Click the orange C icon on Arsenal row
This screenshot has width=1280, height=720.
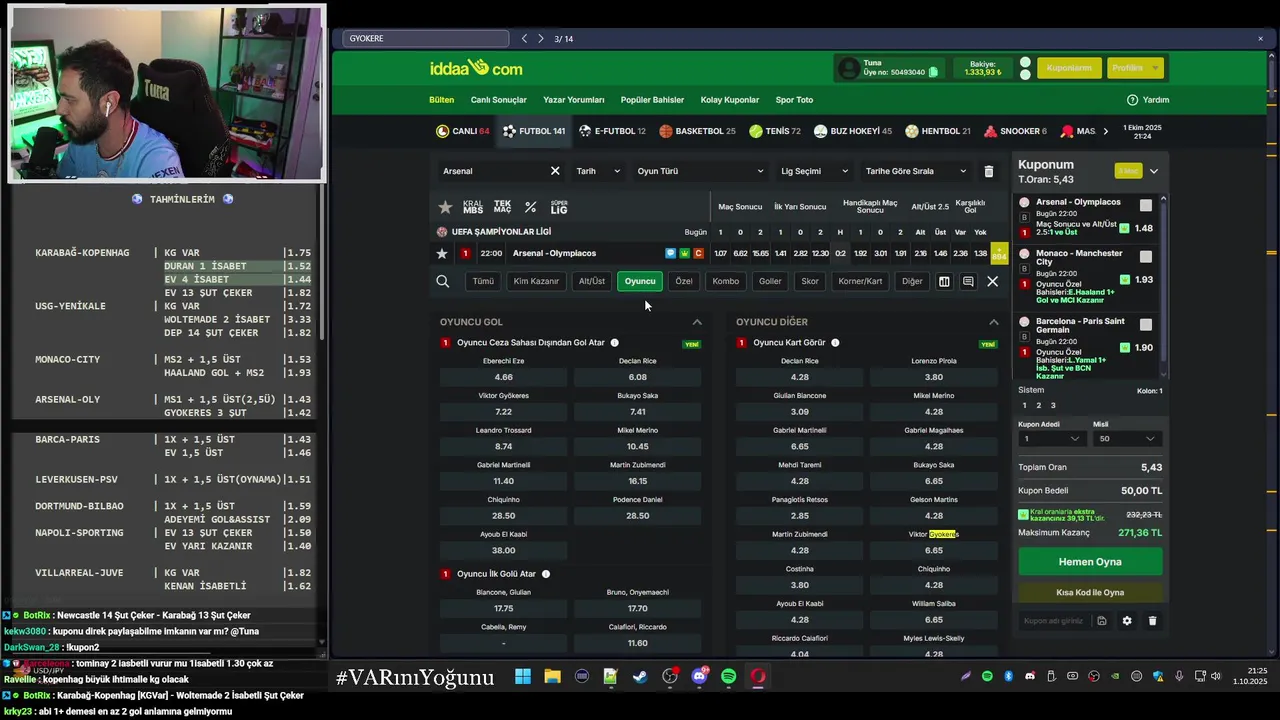pos(698,253)
